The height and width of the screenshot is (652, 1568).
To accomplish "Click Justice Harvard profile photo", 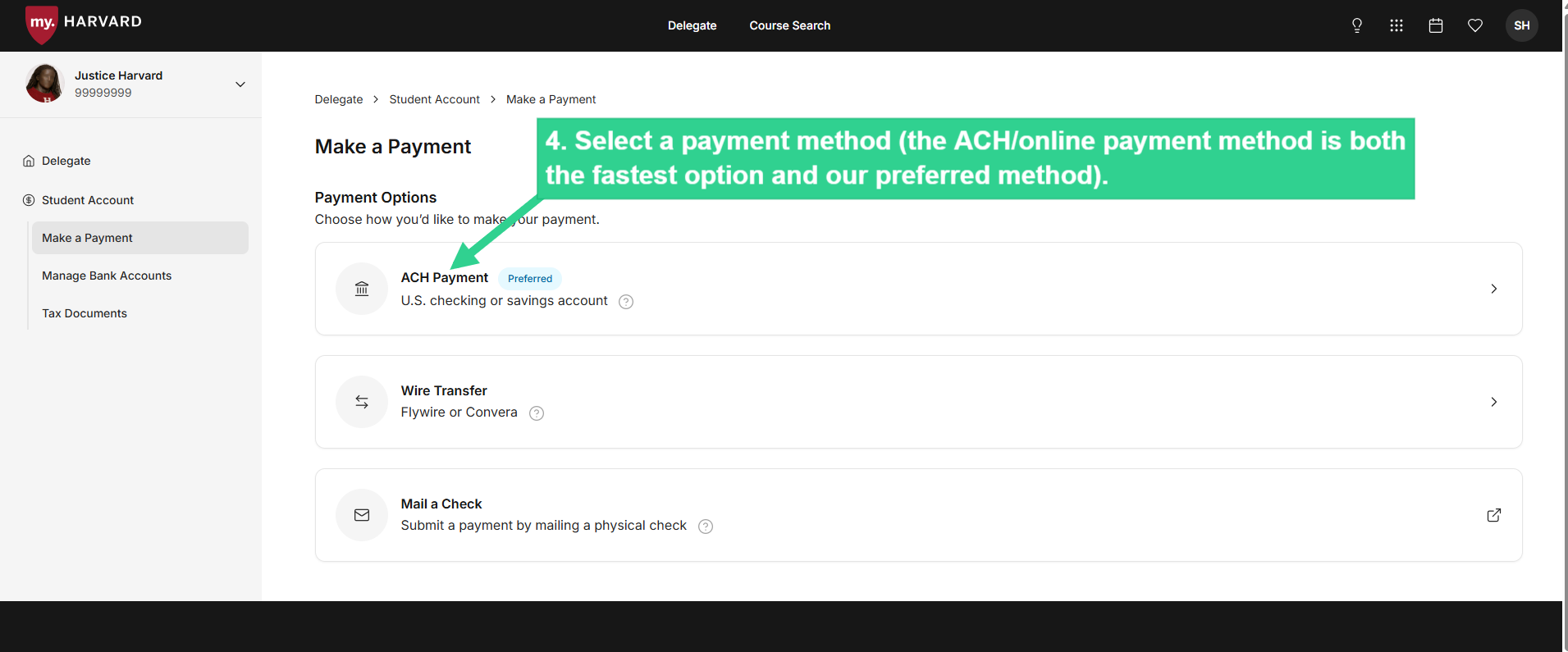I will click(x=44, y=84).
